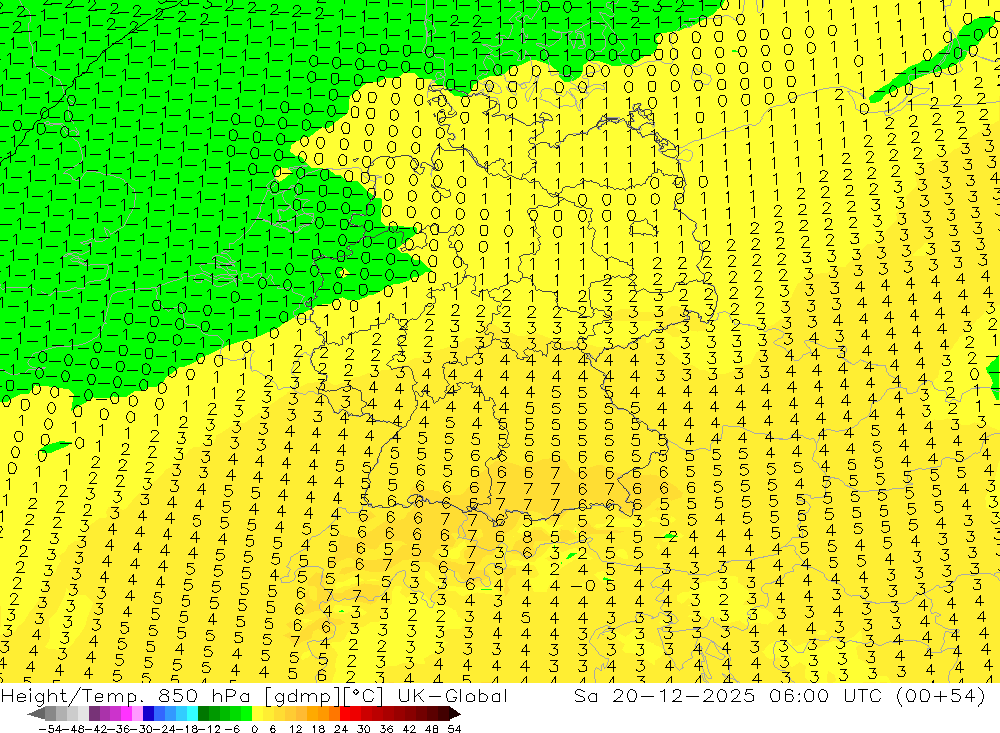Click the bright yellow swatch above scale label 0
This screenshot has height=733, width=1000.
coord(258,714)
